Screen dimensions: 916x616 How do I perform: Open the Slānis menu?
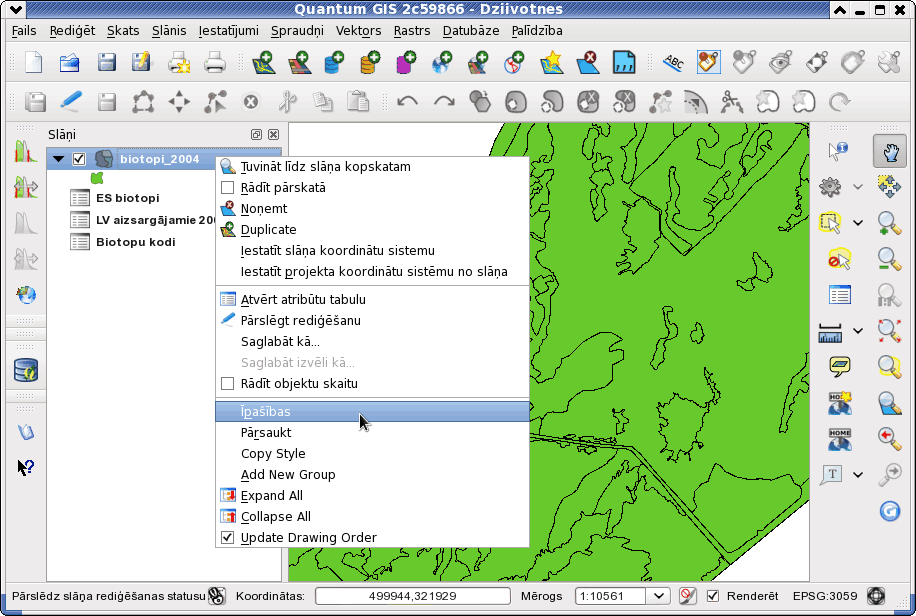point(169,30)
